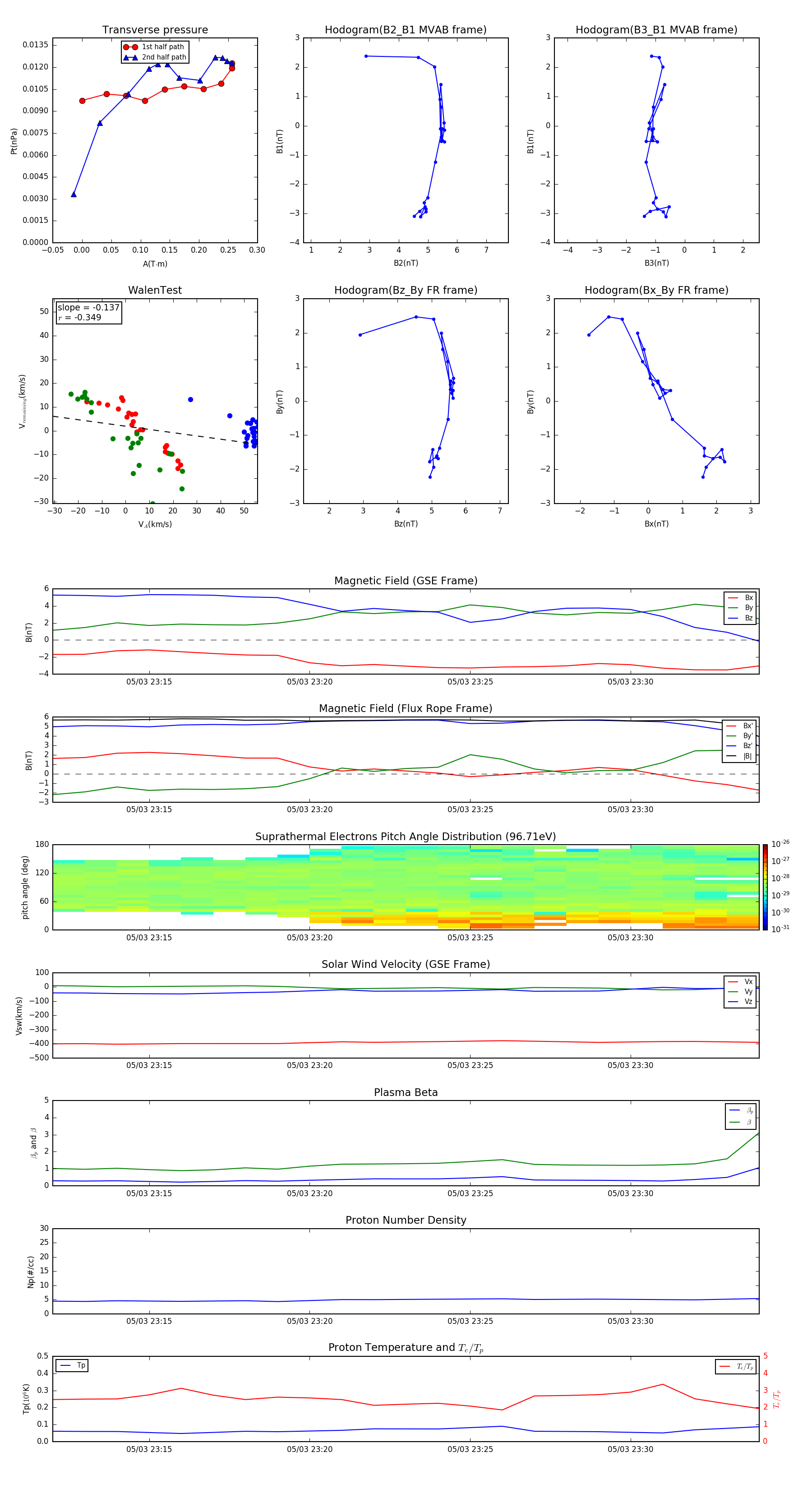Click the 'WalenTest' plot title
This screenshot has height=1489, width=812.
point(155,290)
